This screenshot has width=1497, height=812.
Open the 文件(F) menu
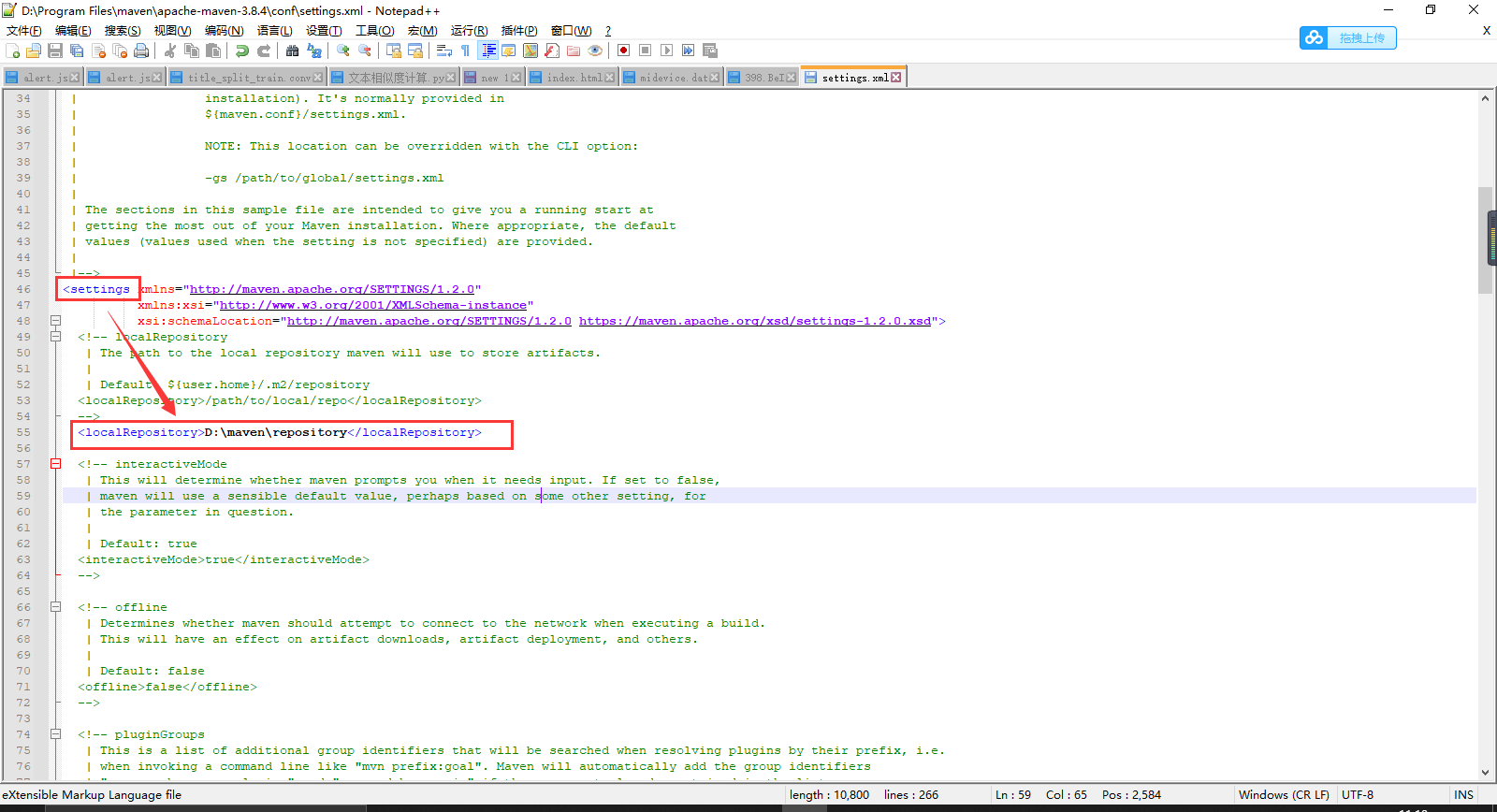click(x=24, y=31)
